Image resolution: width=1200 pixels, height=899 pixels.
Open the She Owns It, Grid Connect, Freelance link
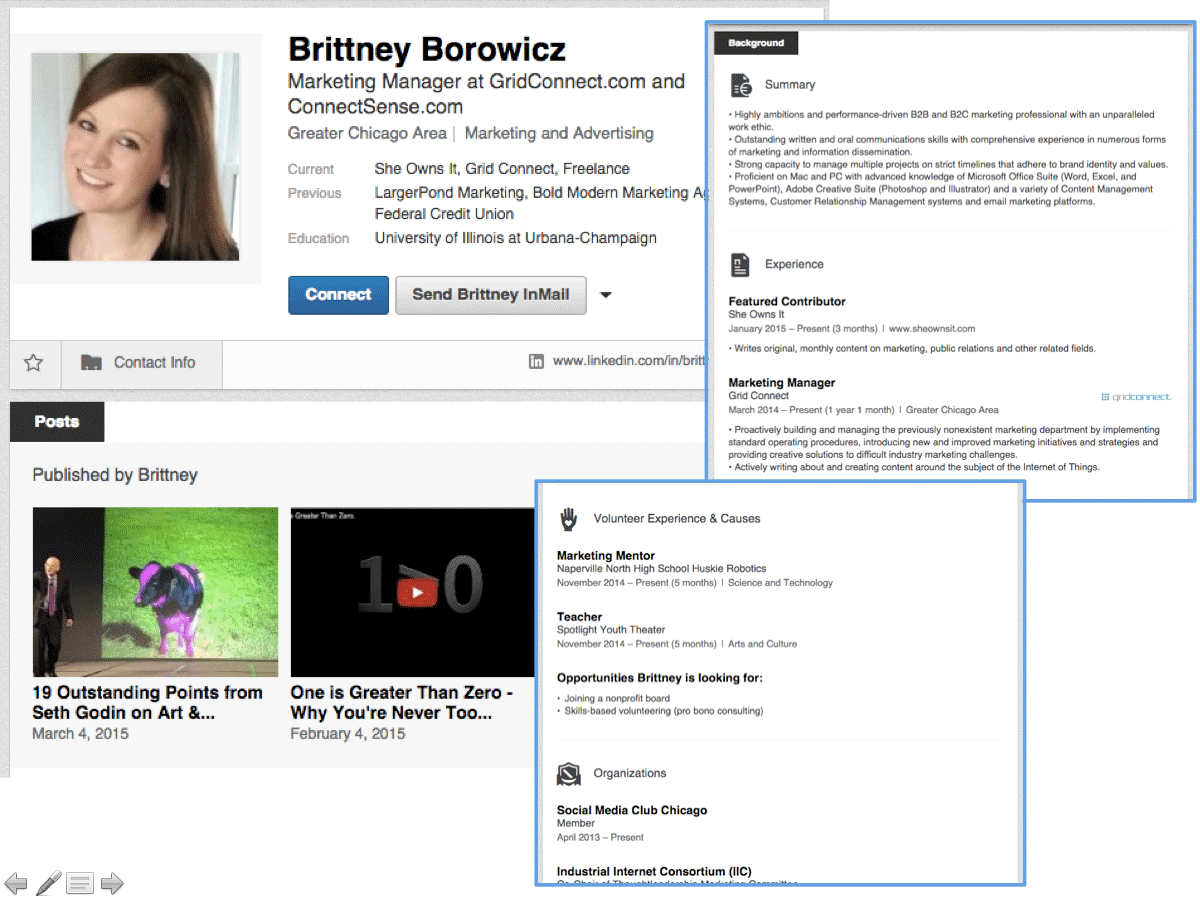(x=502, y=169)
